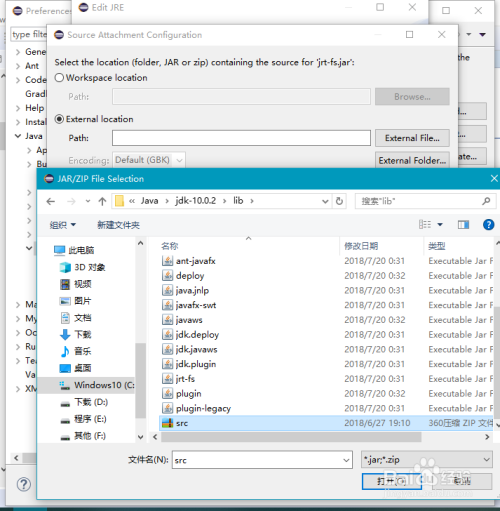Open the 组织 menu dropdown
The height and width of the screenshot is (511, 500).
[x=63, y=225]
